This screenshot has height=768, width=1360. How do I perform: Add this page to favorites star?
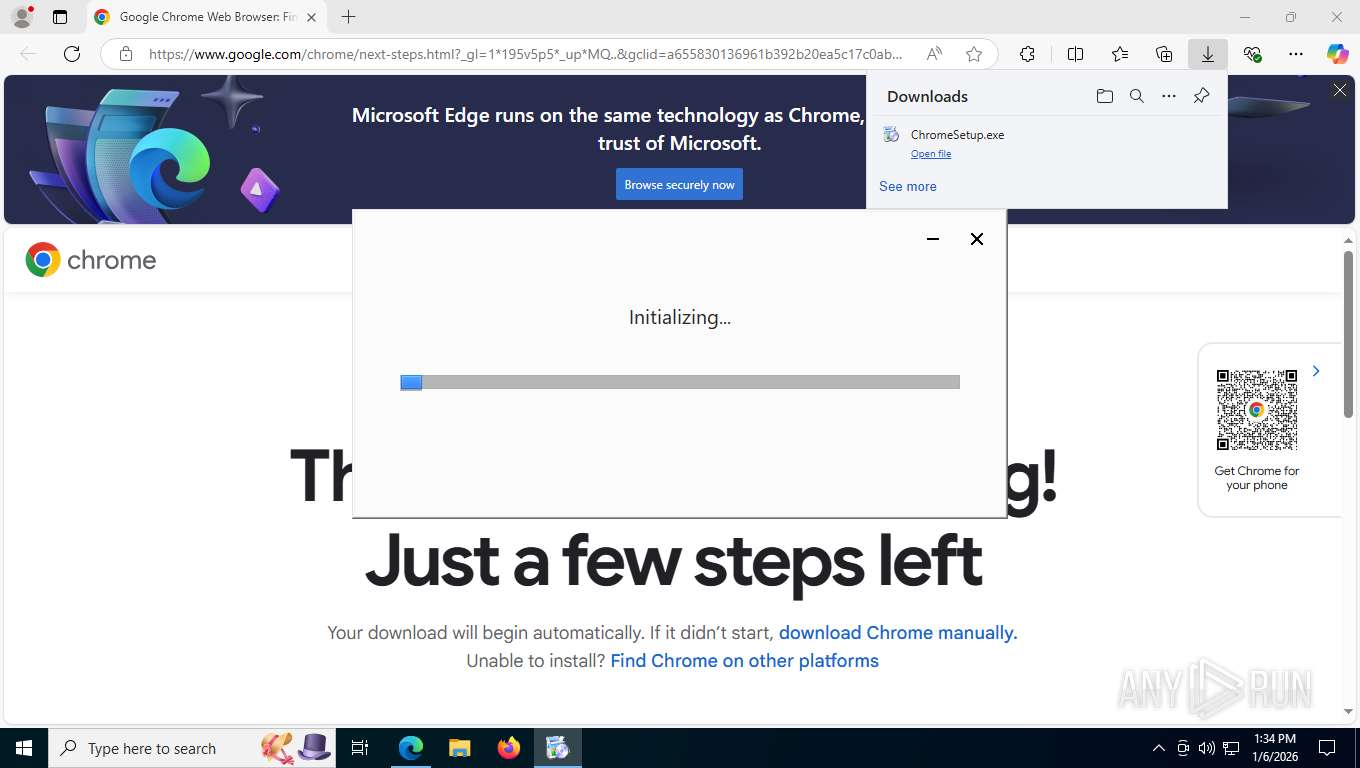[974, 54]
